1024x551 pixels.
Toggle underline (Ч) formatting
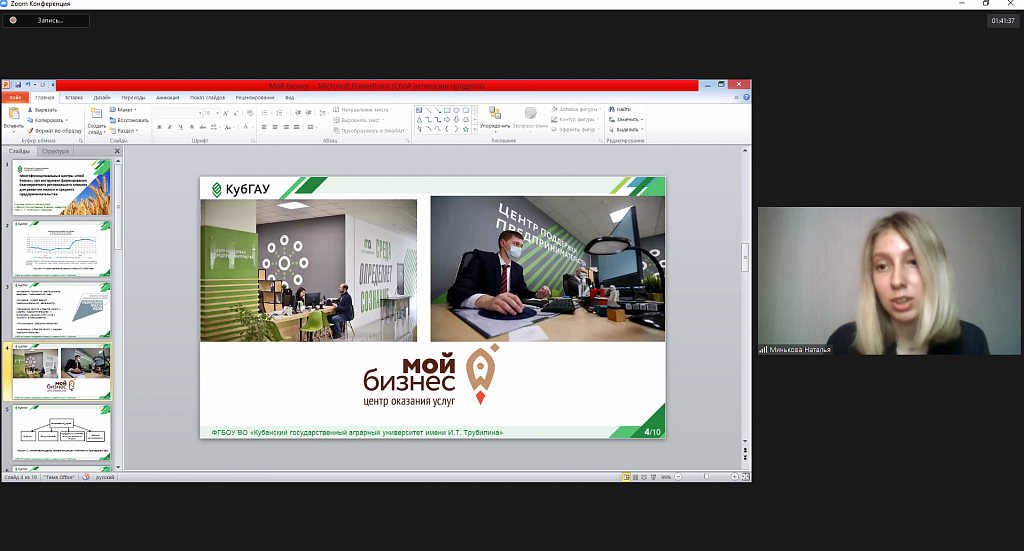click(x=180, y=127)
